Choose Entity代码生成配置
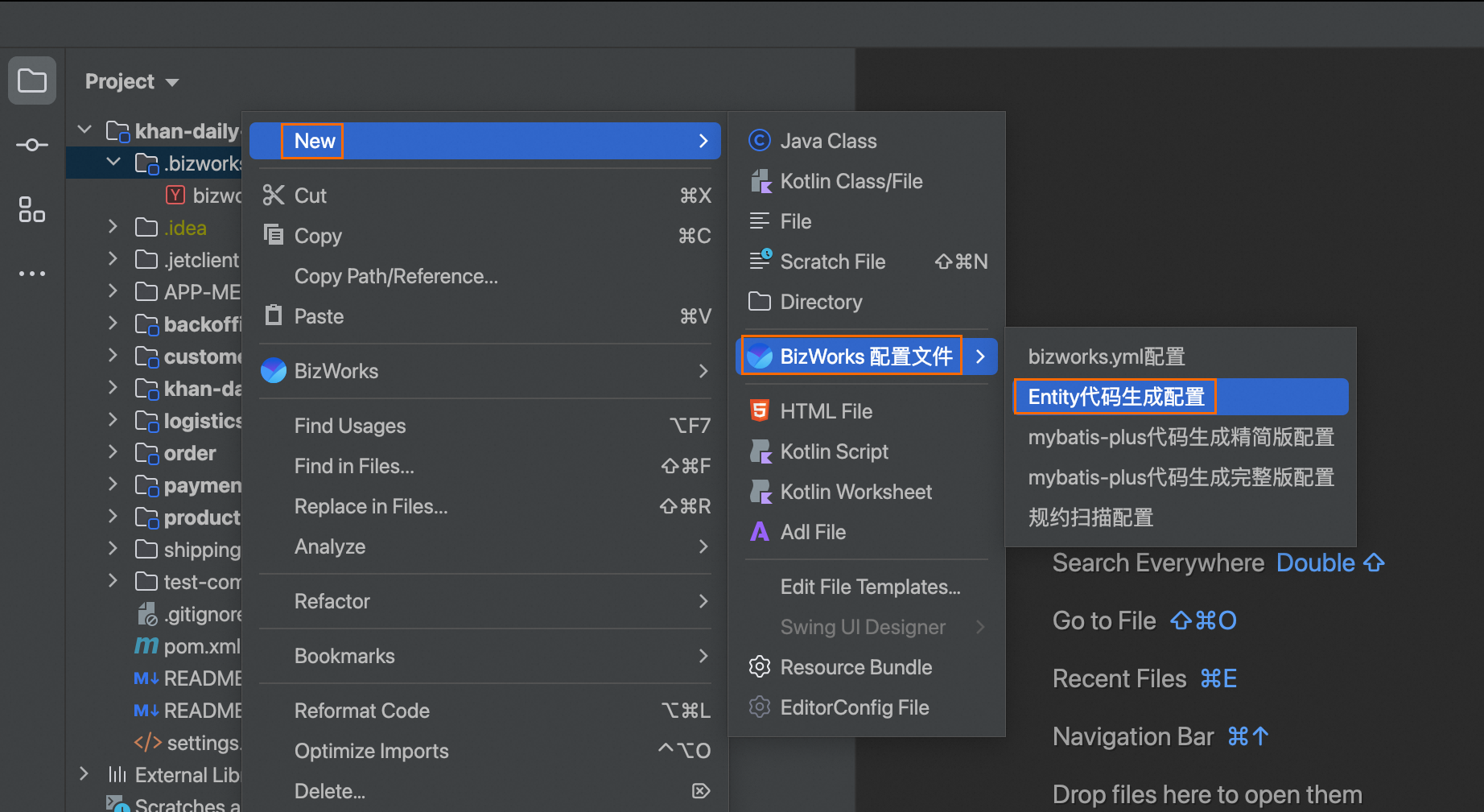 1181,397
